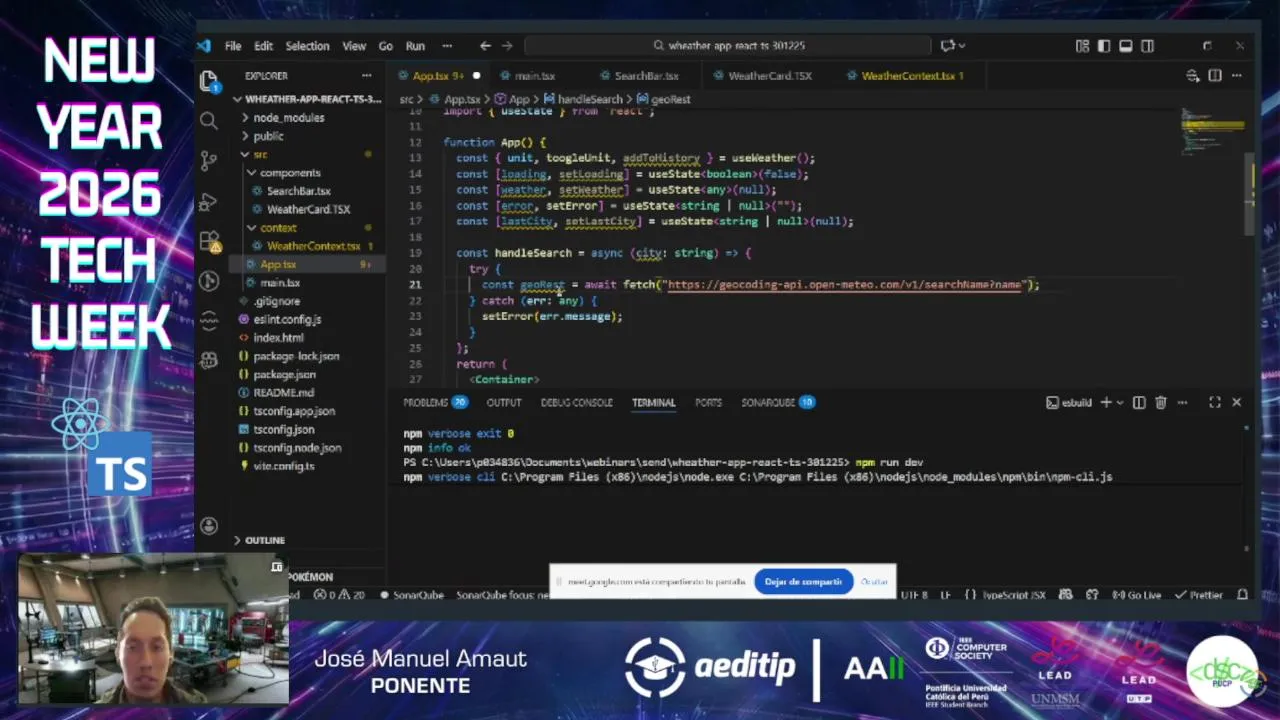Screen dimensions: 1280x720
Task: Open the Extensions view icon
Action: click(209, 241)
